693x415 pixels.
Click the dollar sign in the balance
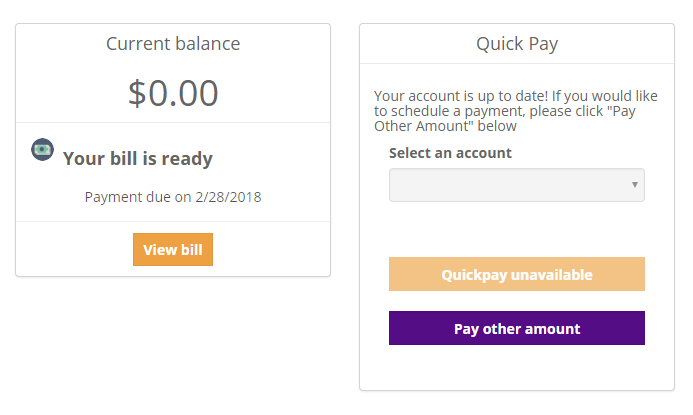(x=138, y=93)
